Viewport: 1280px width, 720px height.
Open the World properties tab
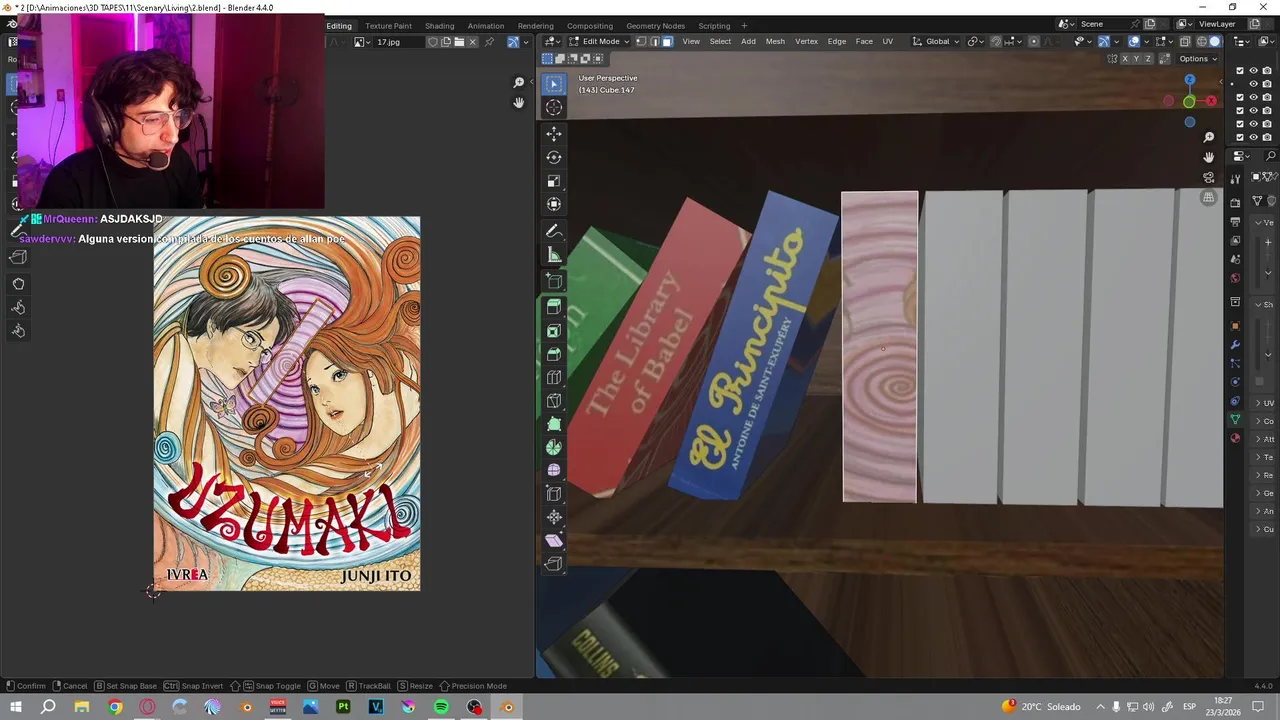pos(1235,278)
